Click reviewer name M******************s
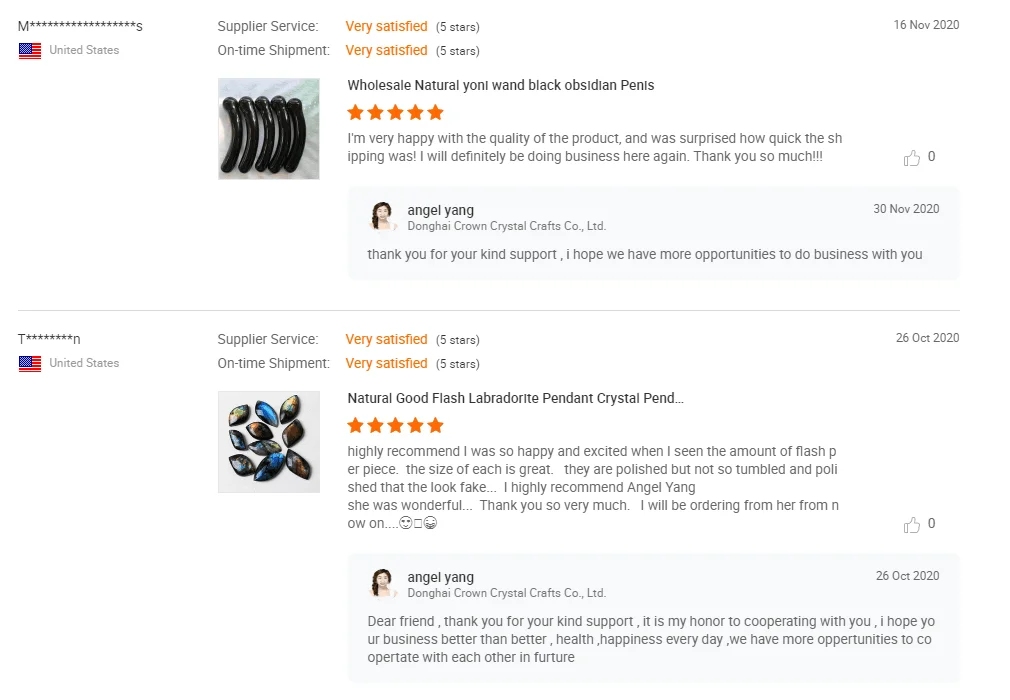This screenshot has height=700, width=1010. (x=80, y=26)
